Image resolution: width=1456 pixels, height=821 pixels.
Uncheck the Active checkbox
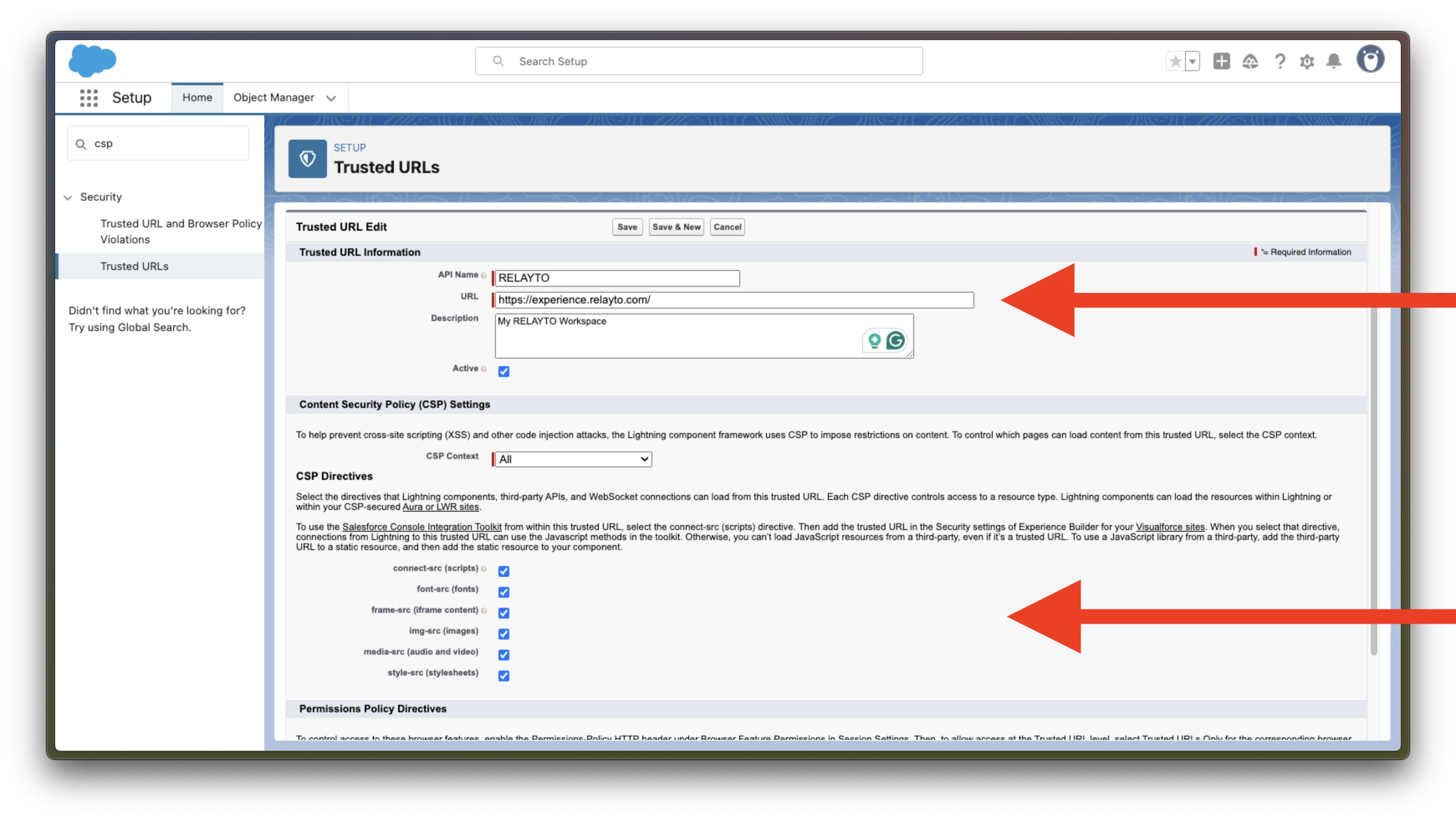click(503, 371)
